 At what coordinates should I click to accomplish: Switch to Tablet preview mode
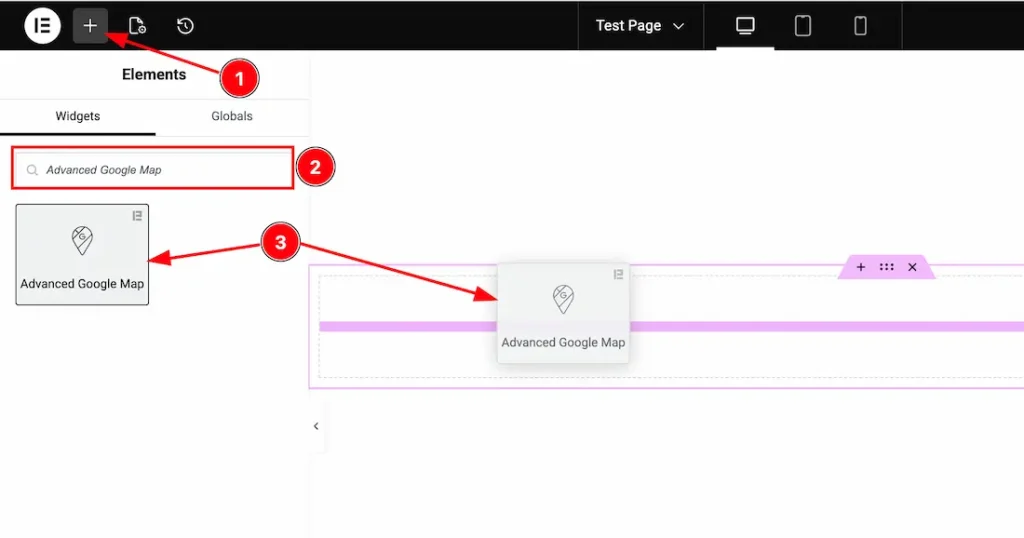[803, 26]
